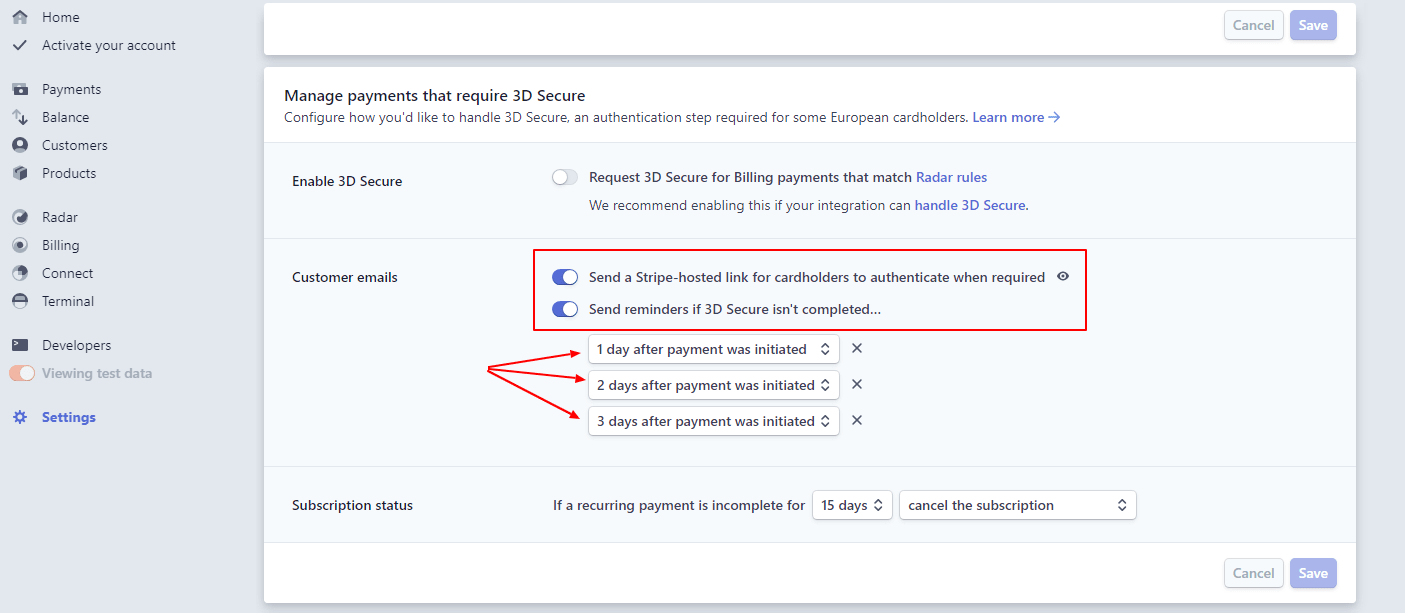1405x613 pixels.
Task: Cancel 3D Secure changes at bottom
Action: pyautogui.click(x=1254, y=573)
